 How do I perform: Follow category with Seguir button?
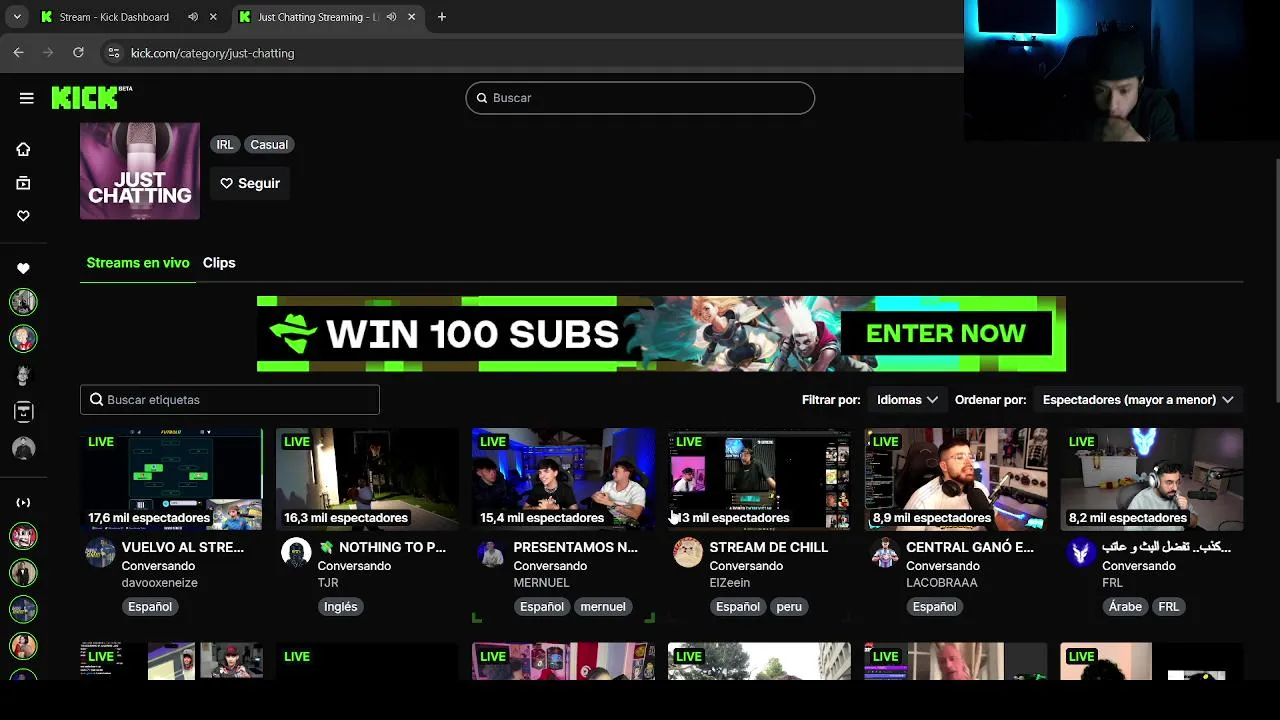tap(250, 183)
